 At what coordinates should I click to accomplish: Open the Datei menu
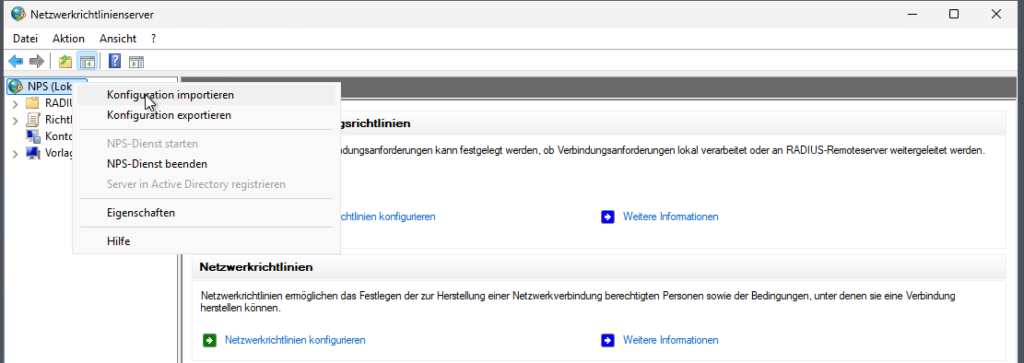pos(25,39)
